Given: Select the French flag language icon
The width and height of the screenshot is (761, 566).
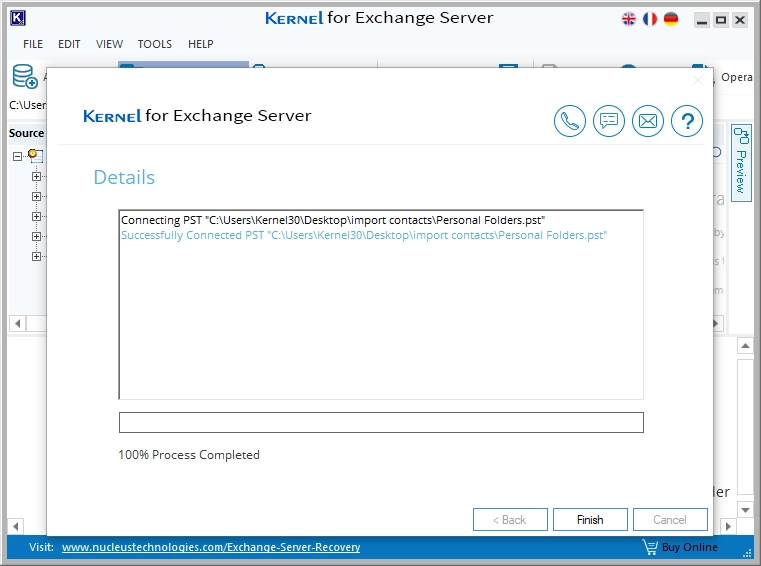Looking at the screenshot, I should (x=650, y=19).
